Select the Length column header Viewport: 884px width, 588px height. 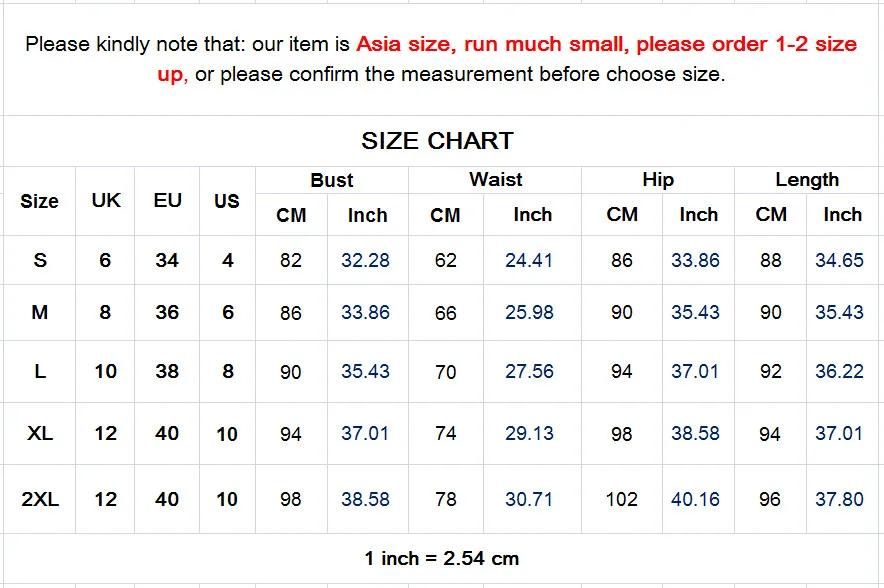pos(807,180)
